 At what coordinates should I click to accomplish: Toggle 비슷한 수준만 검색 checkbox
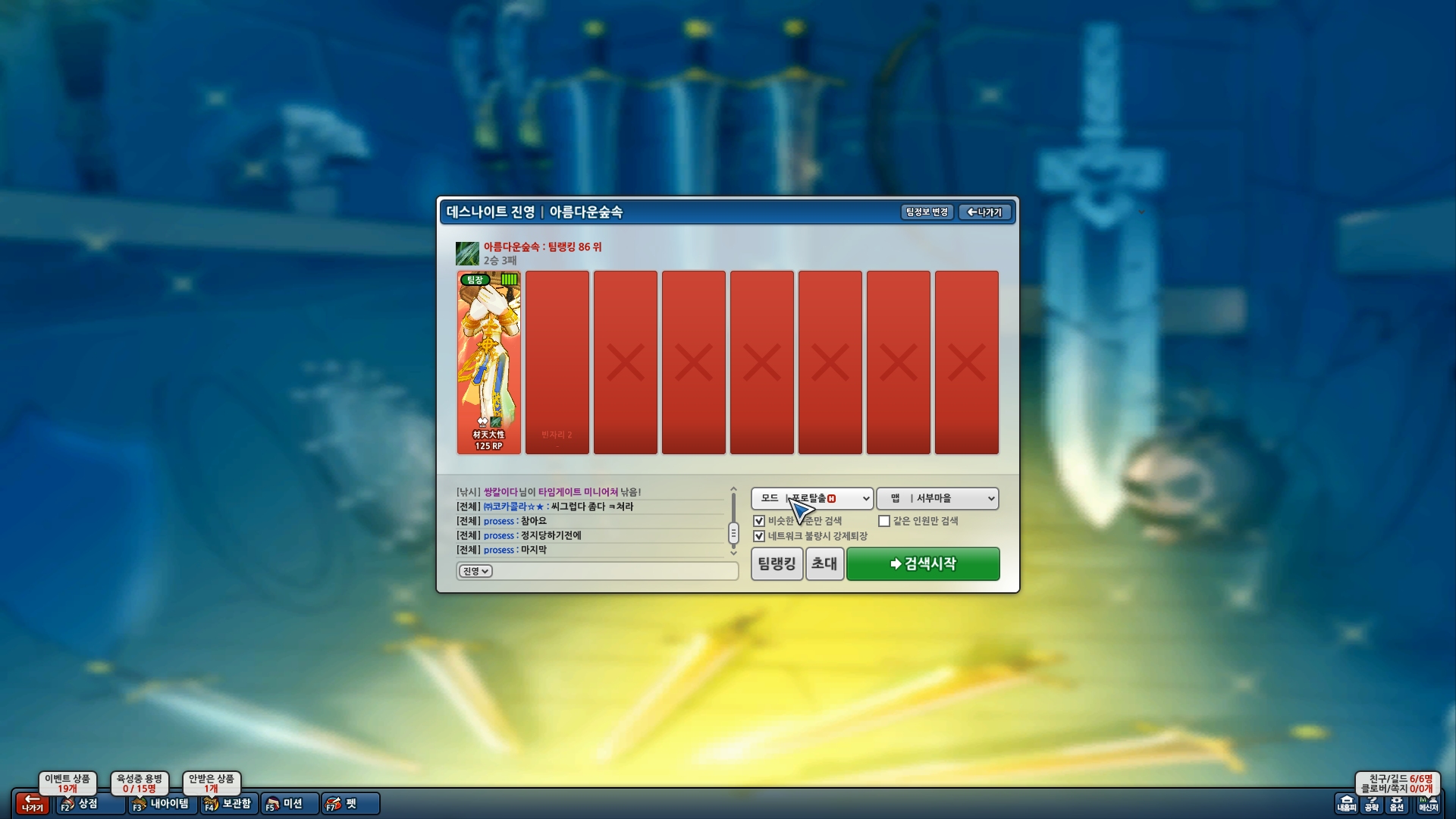pos(759,521)
